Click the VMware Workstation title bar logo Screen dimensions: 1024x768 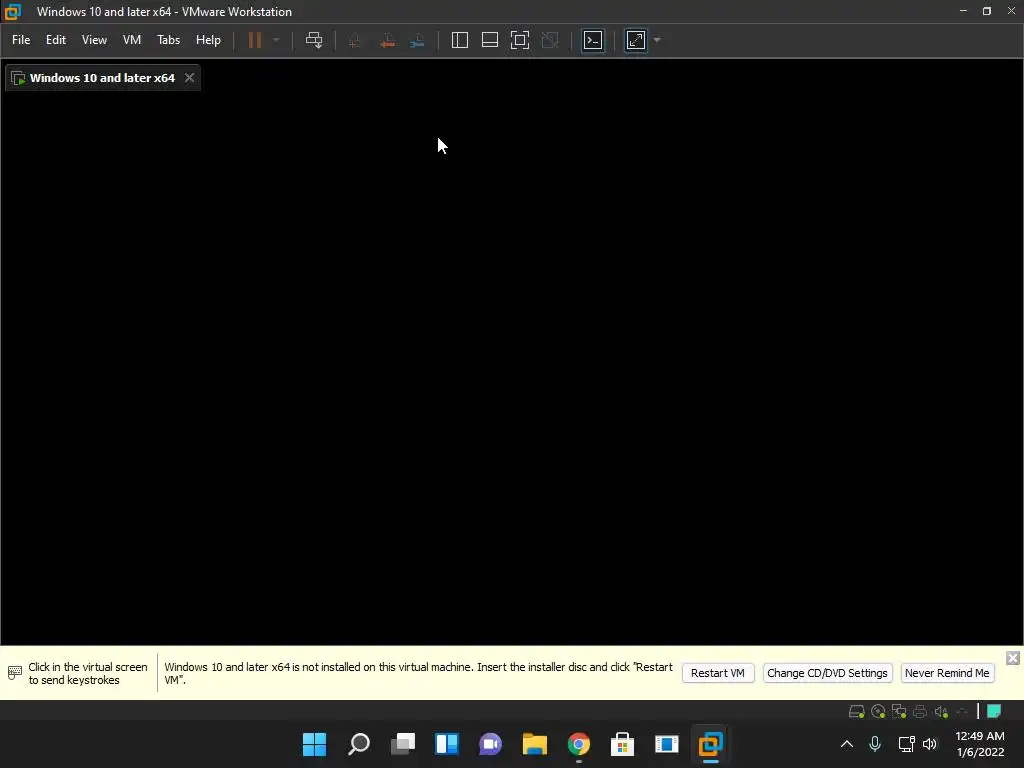click(12, 12)
